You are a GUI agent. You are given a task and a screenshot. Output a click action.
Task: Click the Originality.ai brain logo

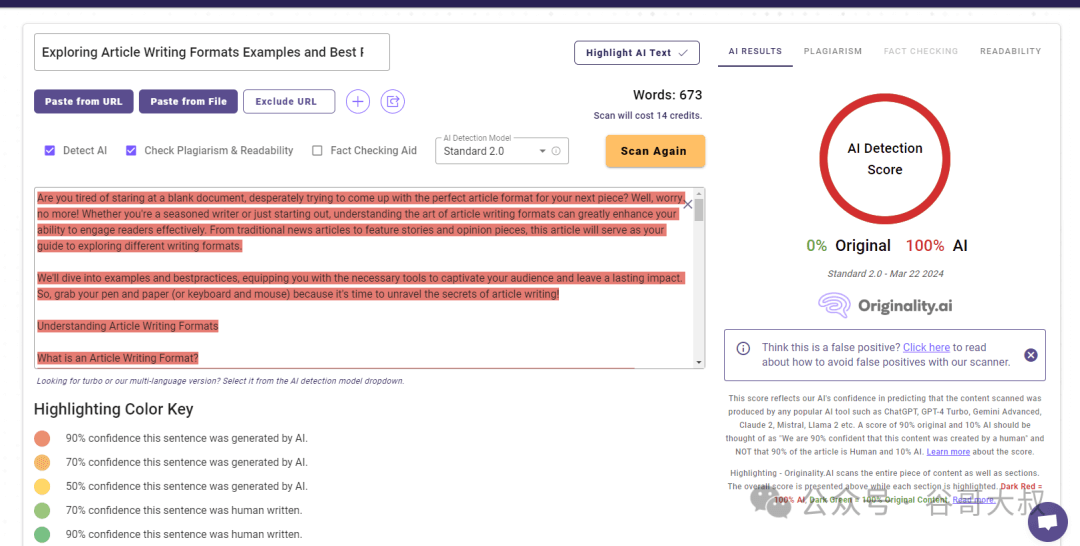click(x=834, y=306)
